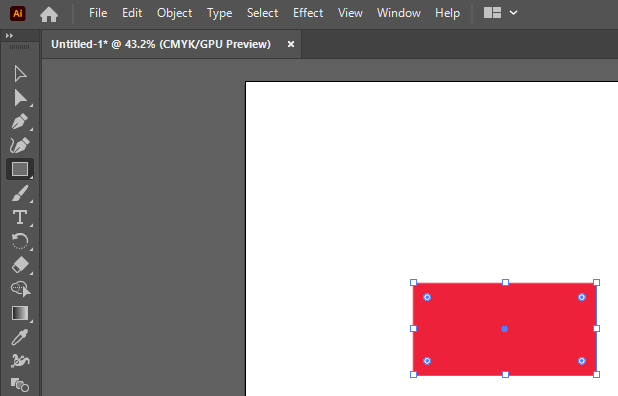Open the Object menu

coord(174,13)
